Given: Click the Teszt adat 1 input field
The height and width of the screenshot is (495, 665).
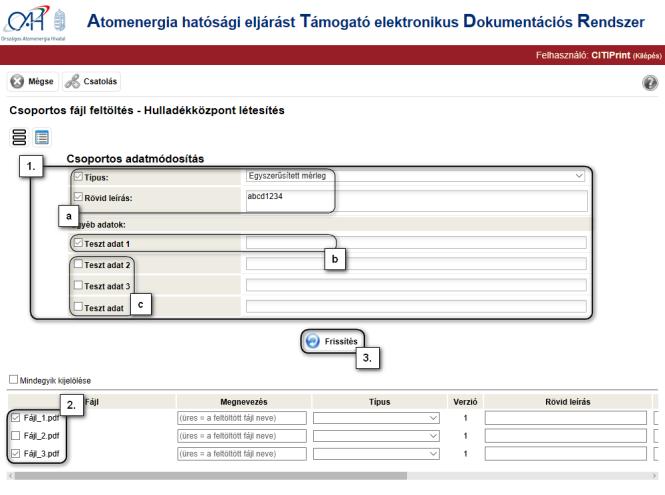Looking at the screenshot, I should coord(416,243).
